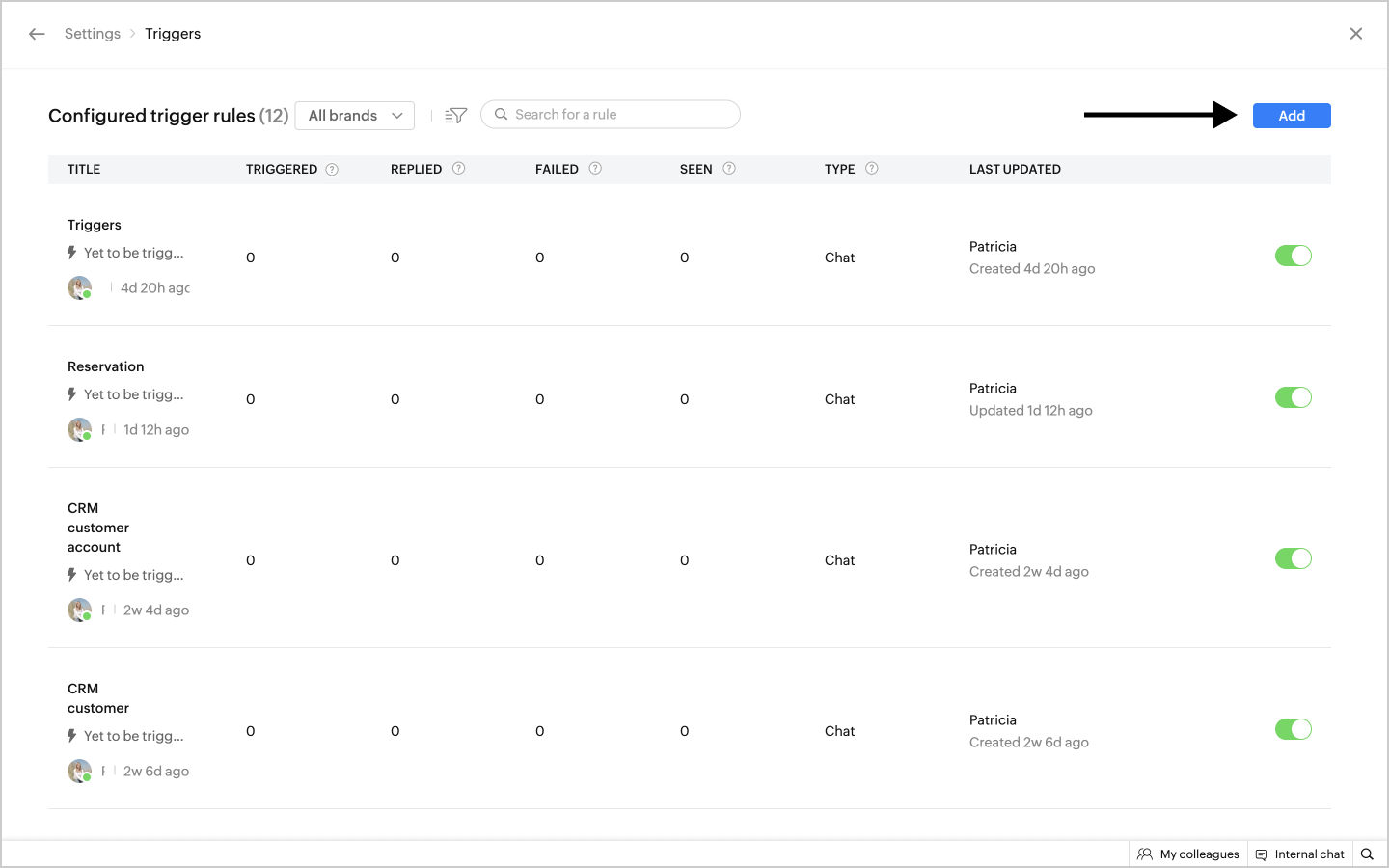Turn off the Reservation rule toggle
Screen dimensions: 1389x868
pyautogui.click(x=1293, y=397)
